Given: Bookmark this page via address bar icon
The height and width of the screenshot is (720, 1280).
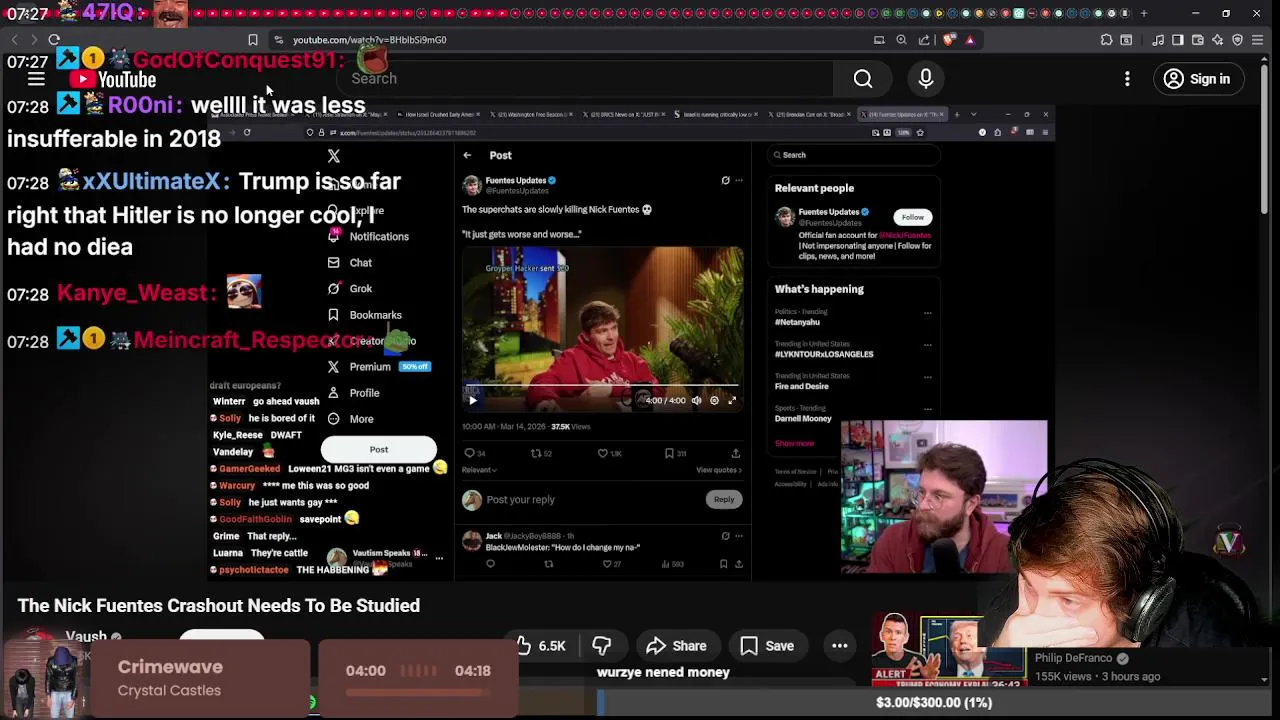Looking at the screenshot, I should (x=253, y=40).
